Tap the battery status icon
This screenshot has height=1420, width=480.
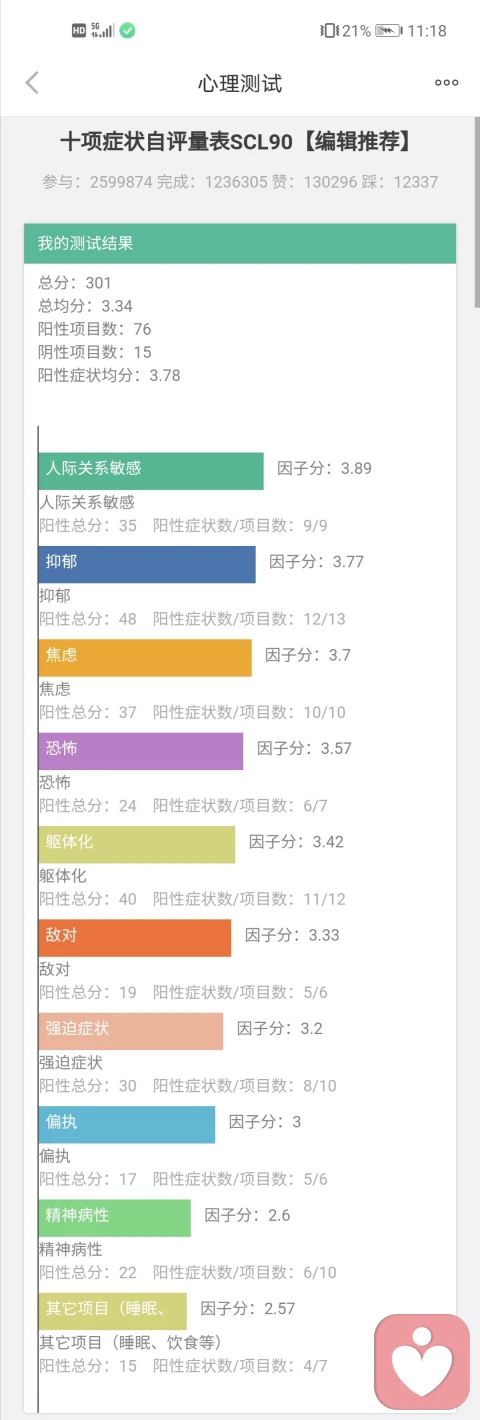[x=388, y=31]
